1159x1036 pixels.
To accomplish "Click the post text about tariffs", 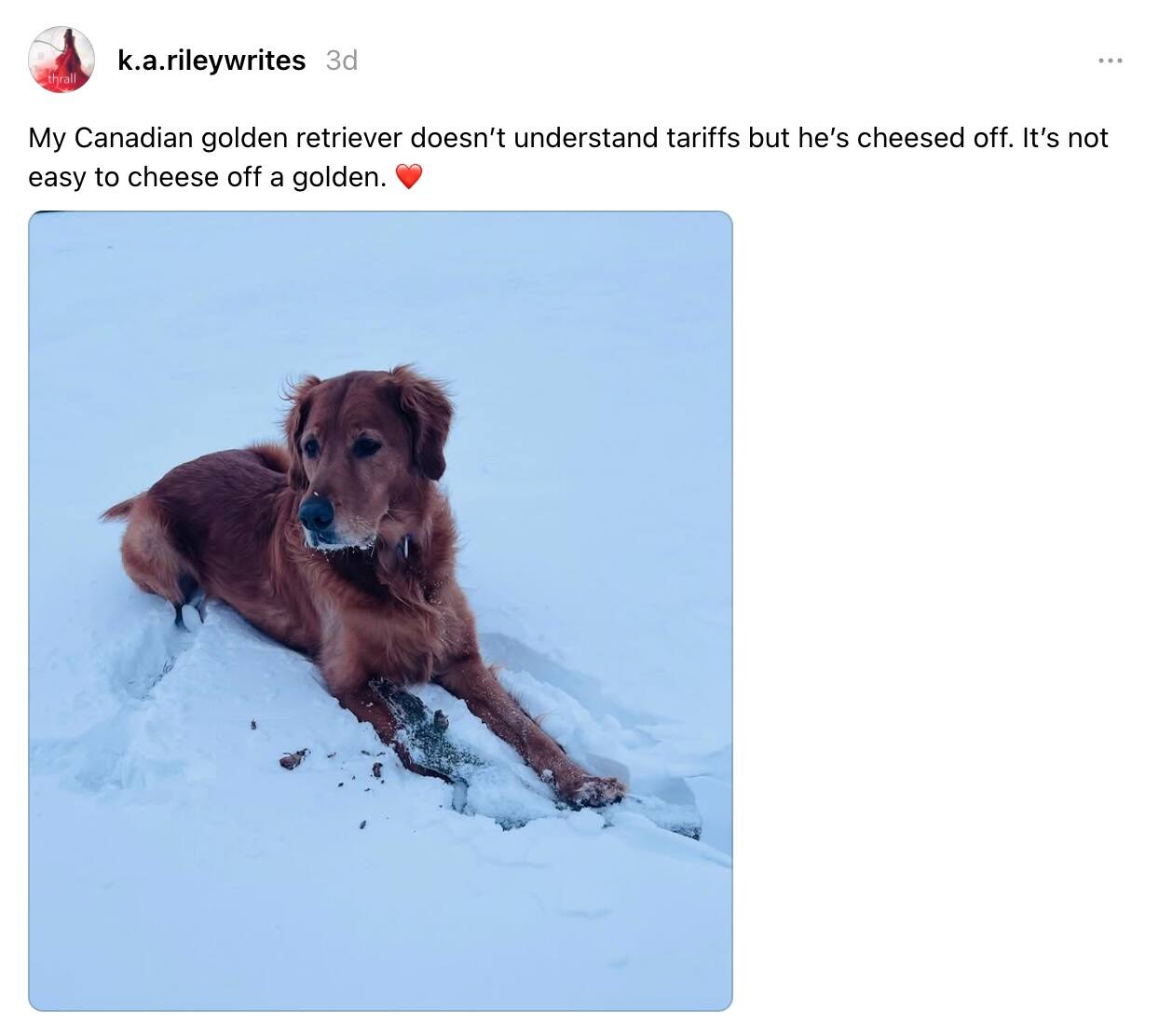I will [x=567, y=157].
